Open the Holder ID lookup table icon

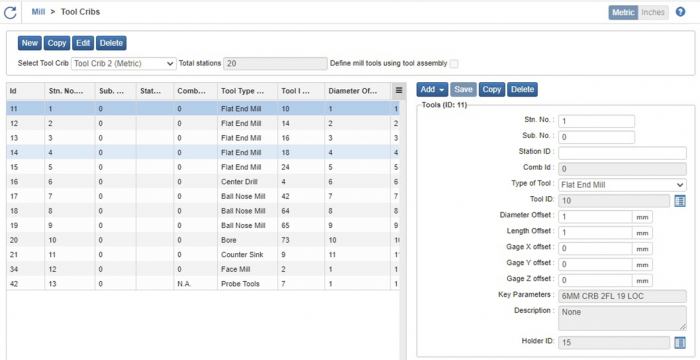tap(679, 343)
